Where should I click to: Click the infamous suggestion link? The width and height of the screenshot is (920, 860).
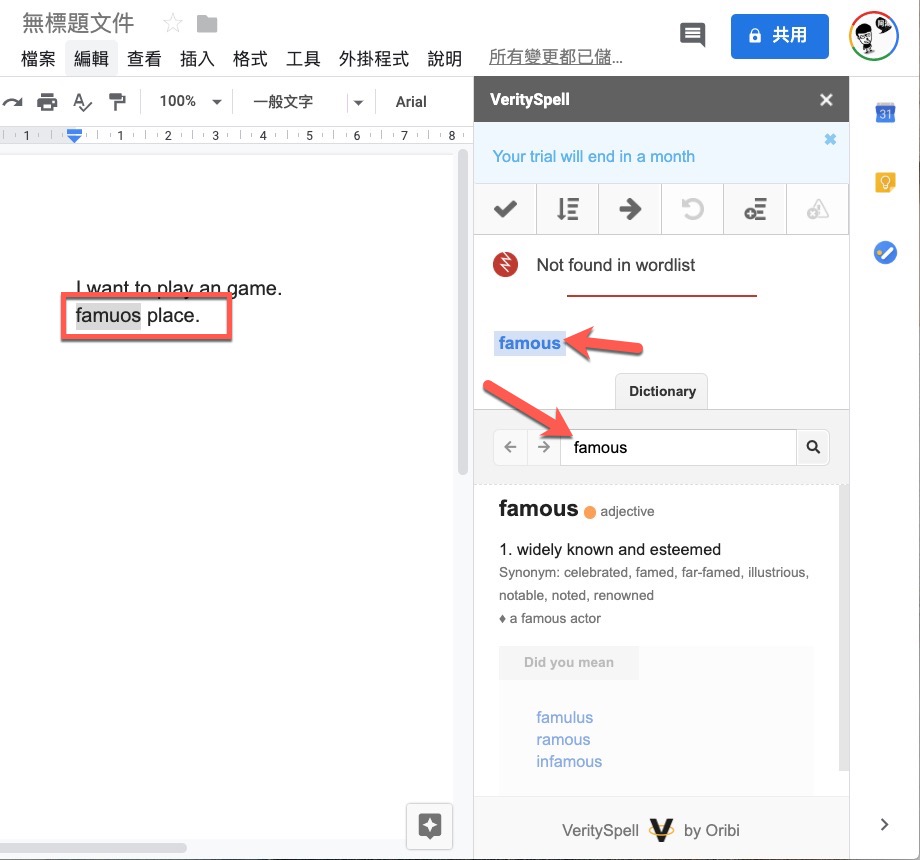pos(569,761)
